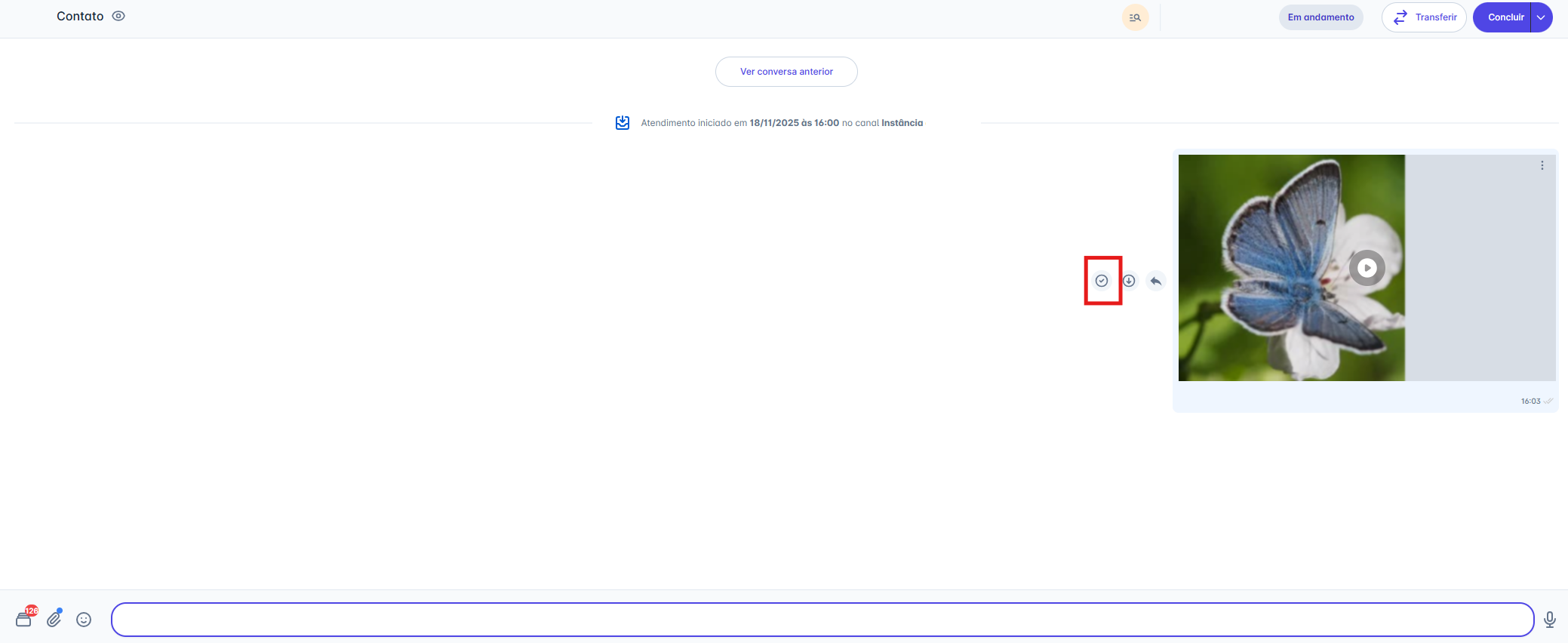
Task: Click the inbox icon beside Atendimento iniciado
Action: pyautogui.click(x=623, y=123)
